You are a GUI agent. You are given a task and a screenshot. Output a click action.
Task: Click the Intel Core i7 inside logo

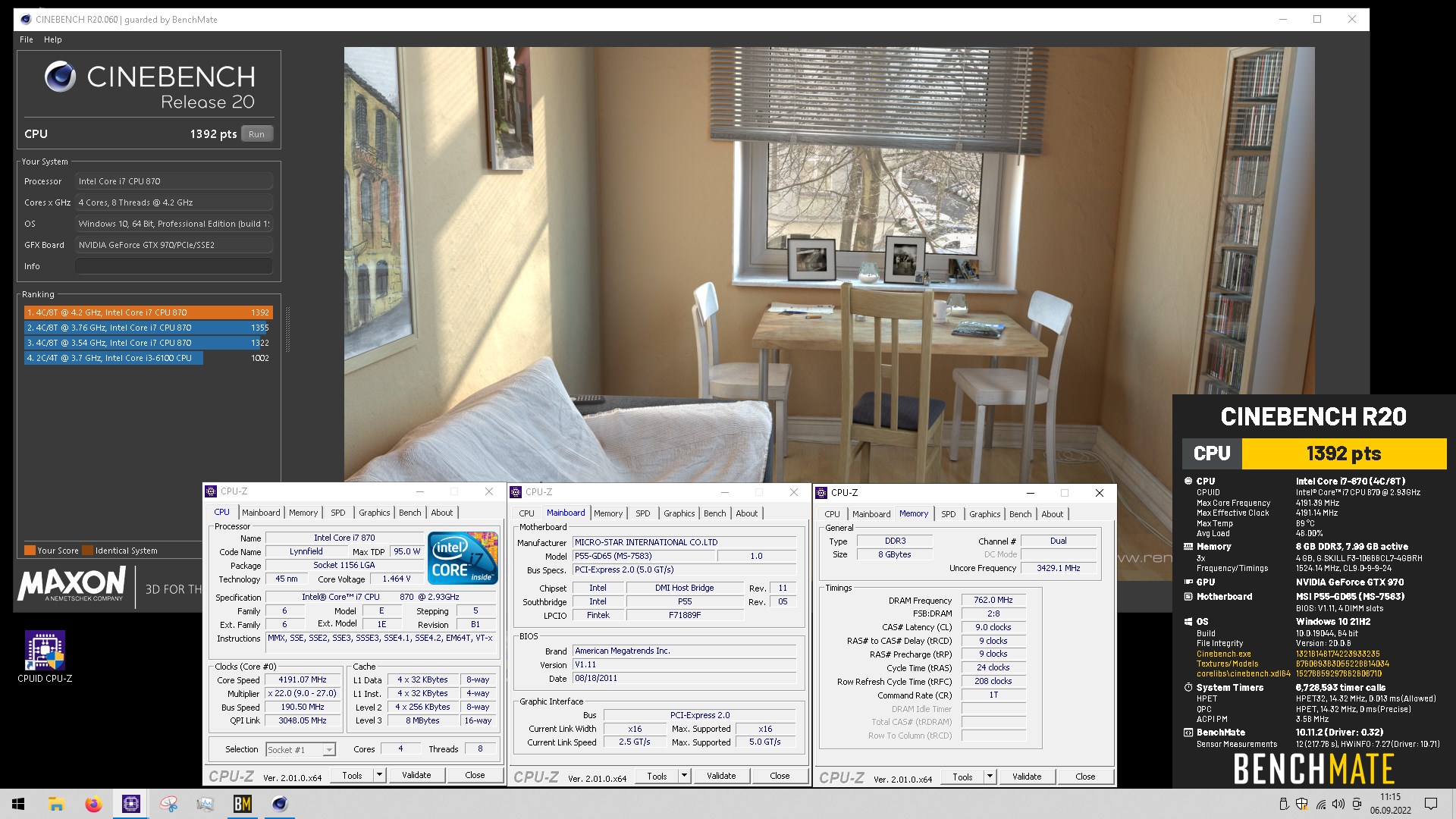point(463,557)
